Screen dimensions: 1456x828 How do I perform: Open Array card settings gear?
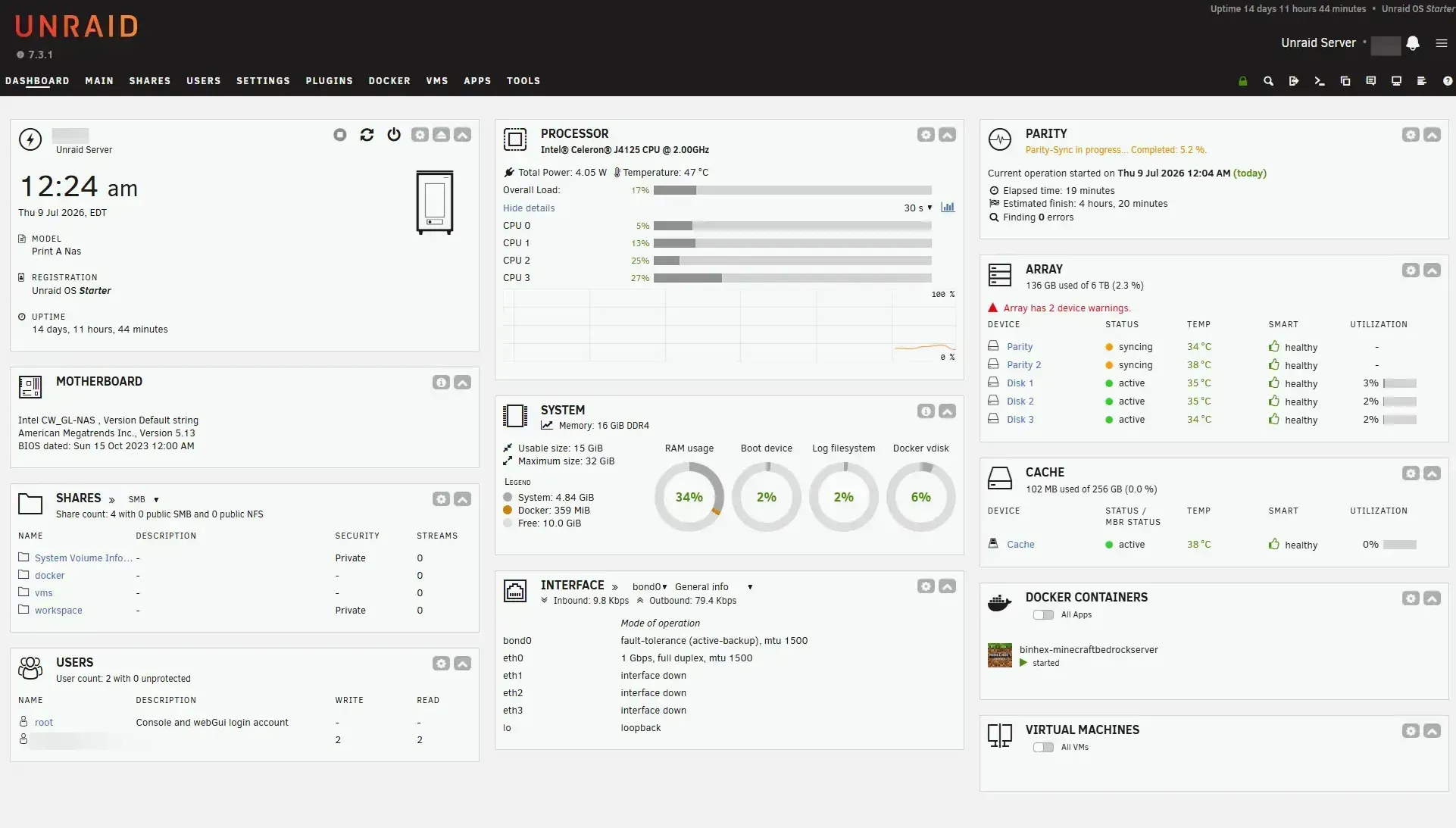click(1411, 270)
